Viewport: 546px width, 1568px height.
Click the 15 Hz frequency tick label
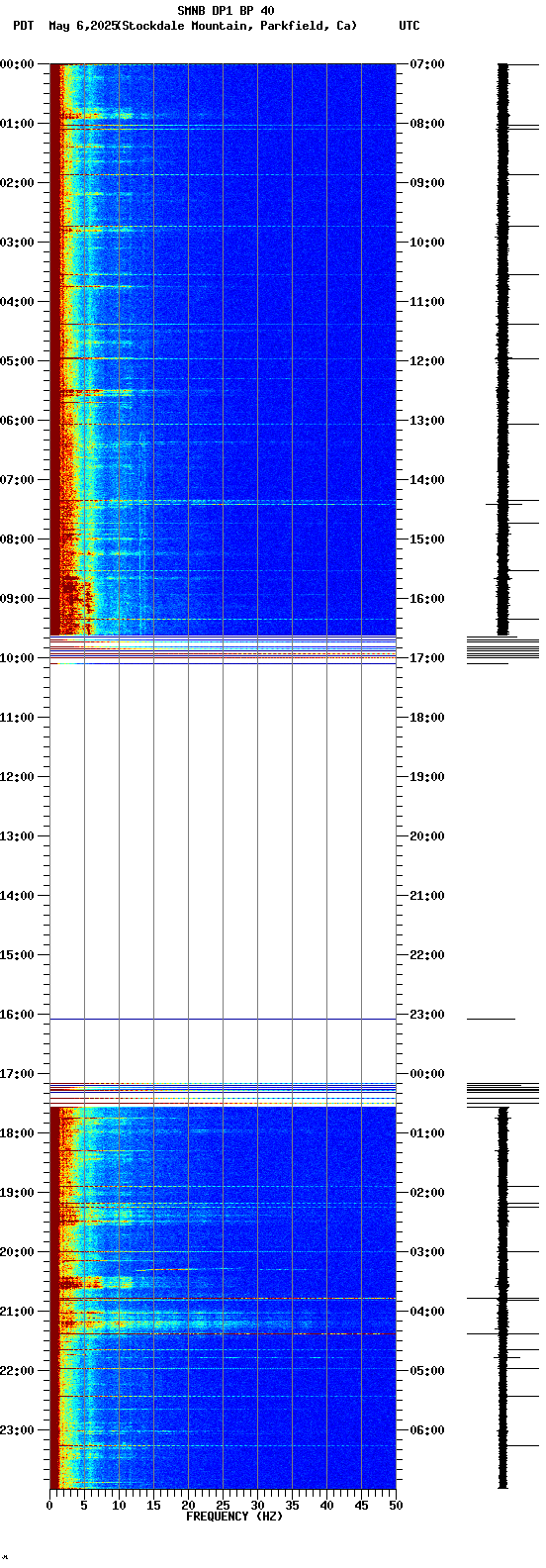[x=153, y=1506]
